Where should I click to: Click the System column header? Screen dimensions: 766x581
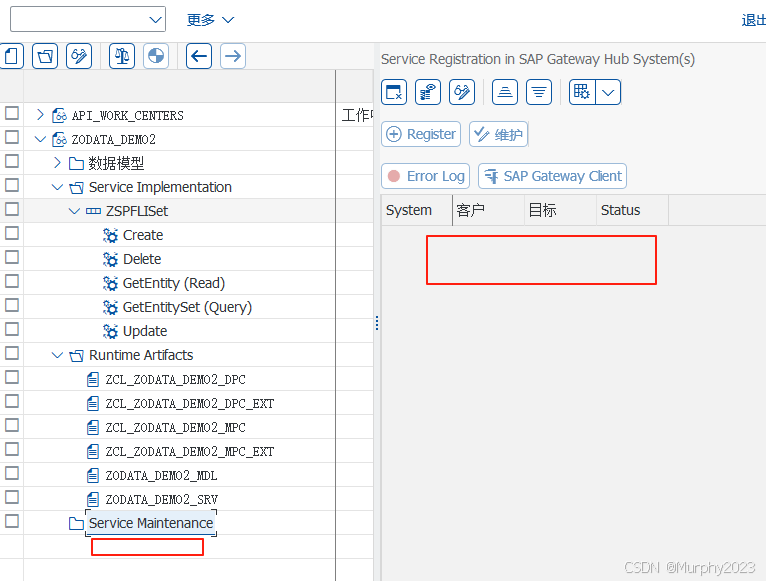pos(417,210)
